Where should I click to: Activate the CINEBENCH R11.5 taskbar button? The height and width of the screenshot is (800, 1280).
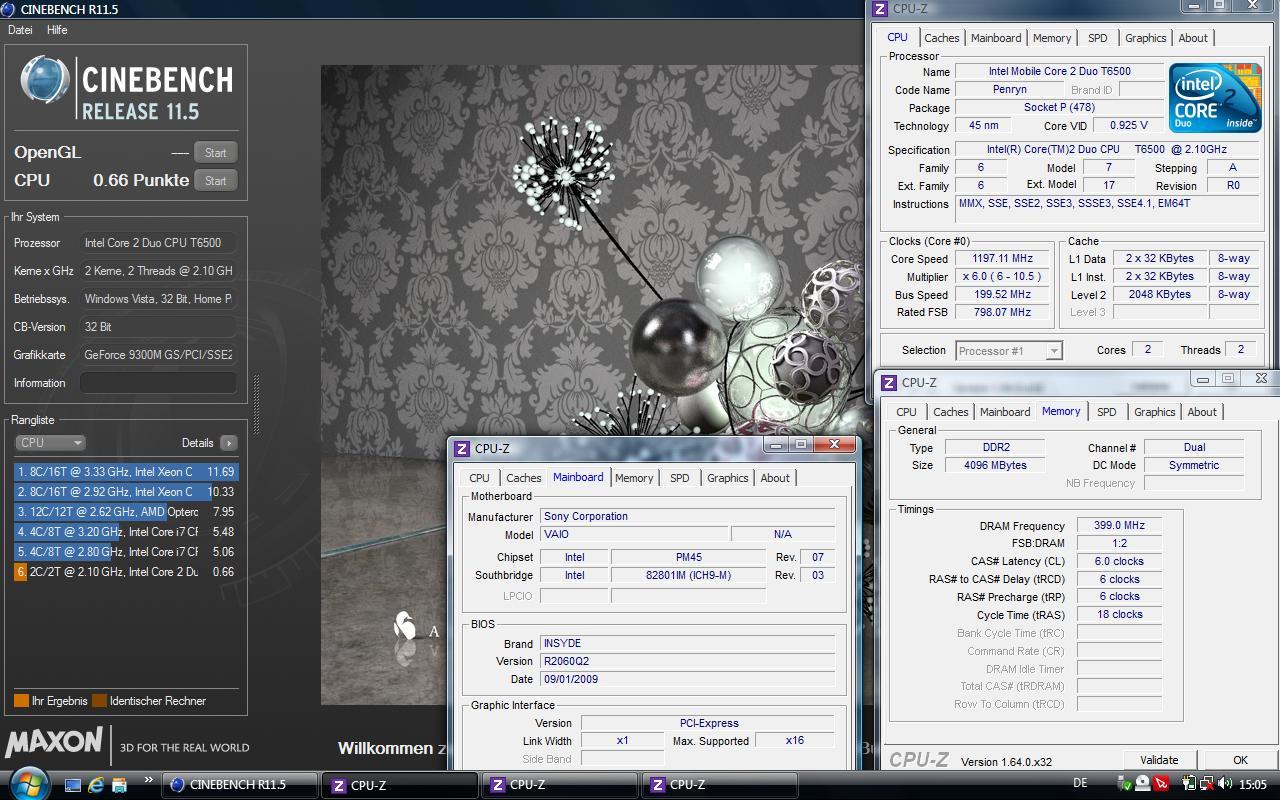point(240,785)
